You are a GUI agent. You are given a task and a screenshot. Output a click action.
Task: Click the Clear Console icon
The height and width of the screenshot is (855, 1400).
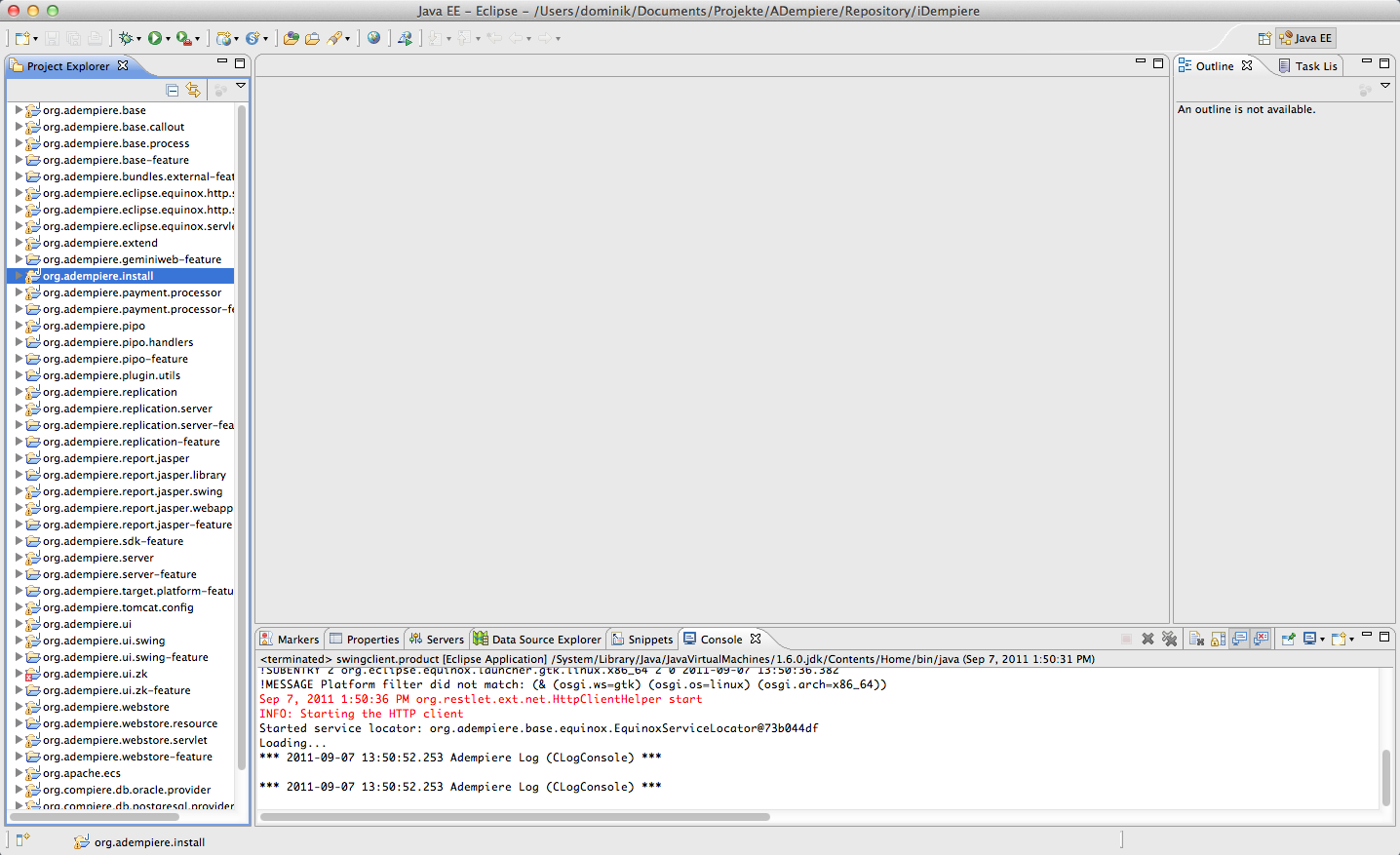[x=1197, y=639]
